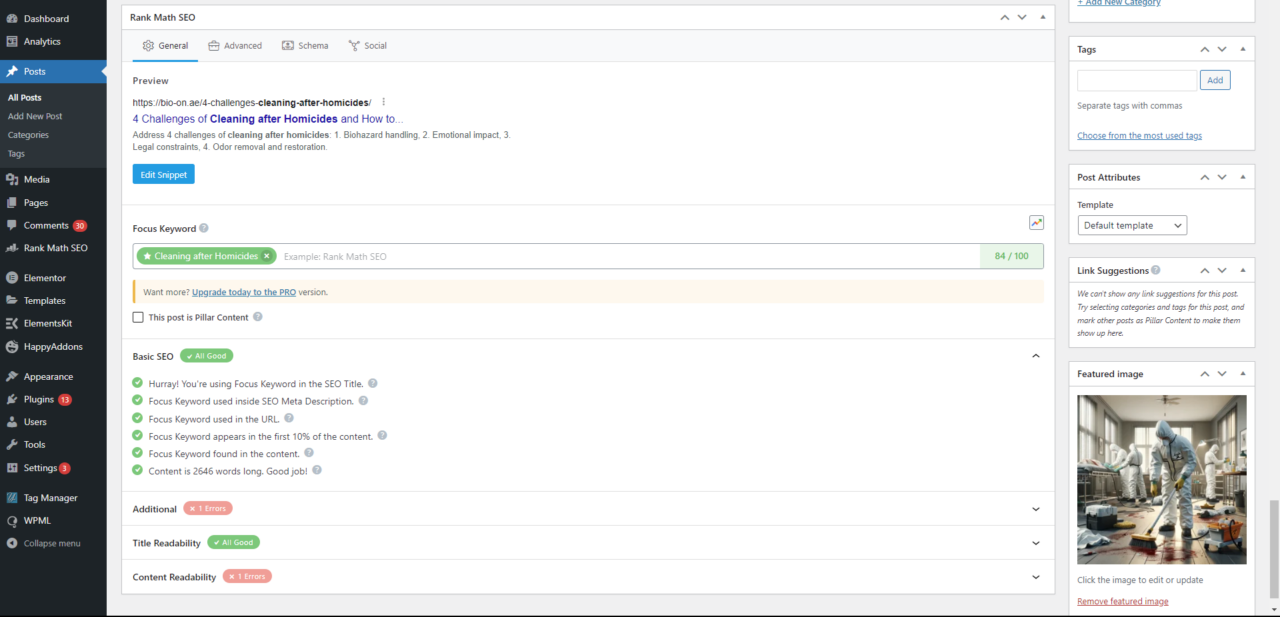
Task: Click the Remove featured image link
Action: point(1122,601)
